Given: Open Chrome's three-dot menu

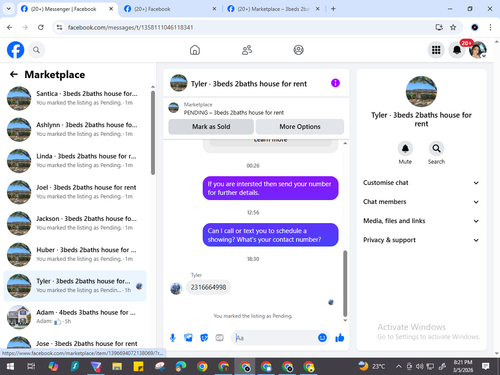Looking at the screenshot, I should (490, 27).
